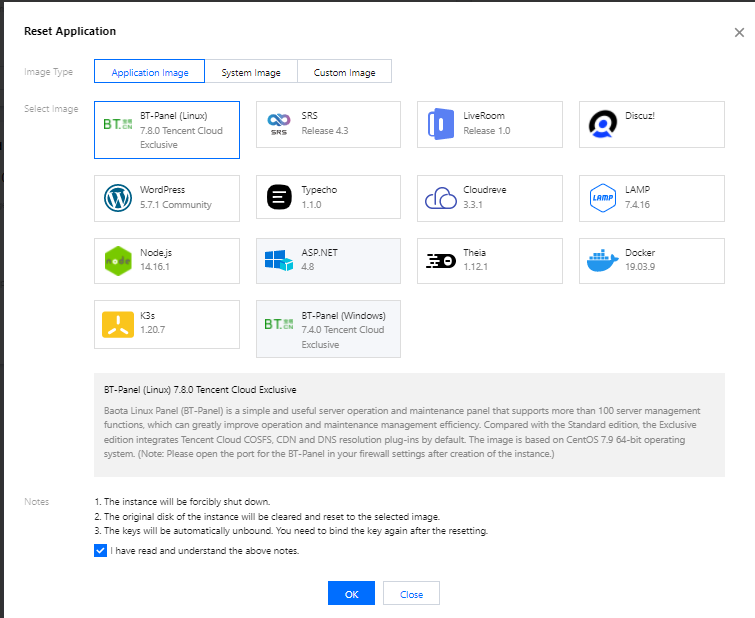Click the Cloudreve cloud icon

click(x=441, y=197)
